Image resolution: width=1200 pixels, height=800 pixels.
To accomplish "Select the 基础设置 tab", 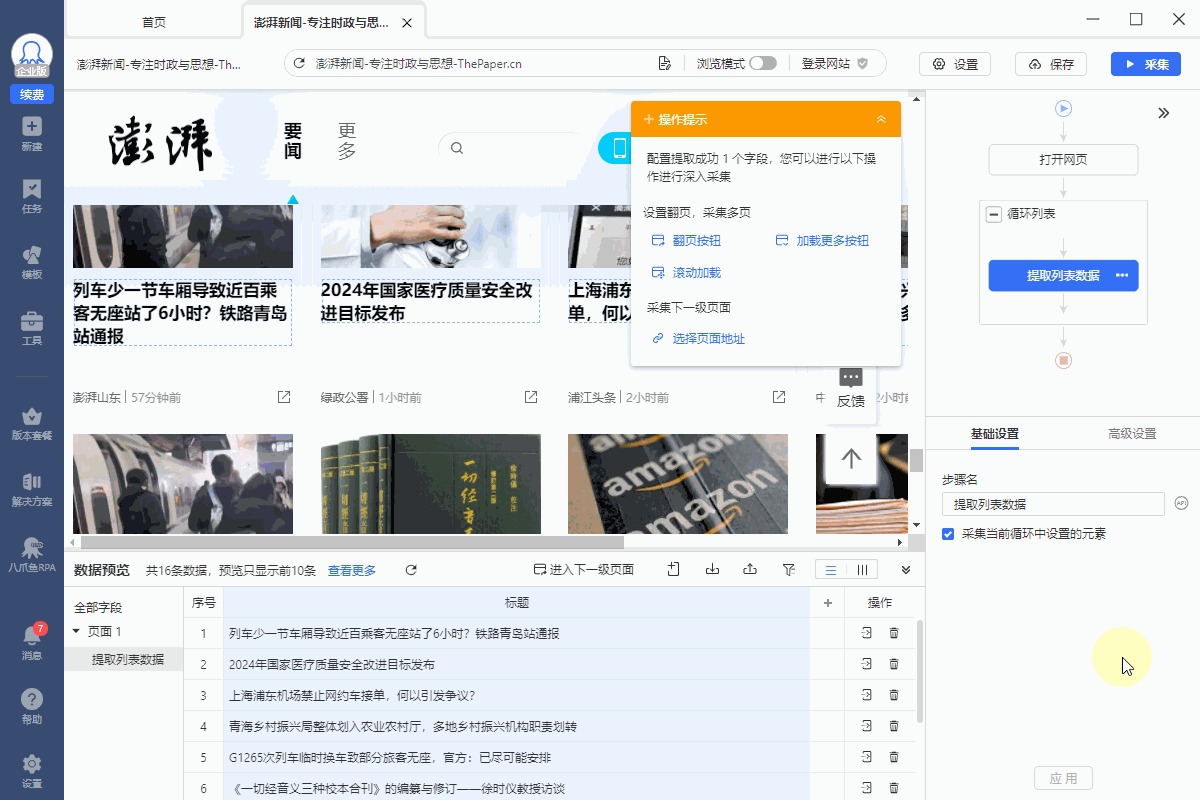I will [x=995, y=433].
